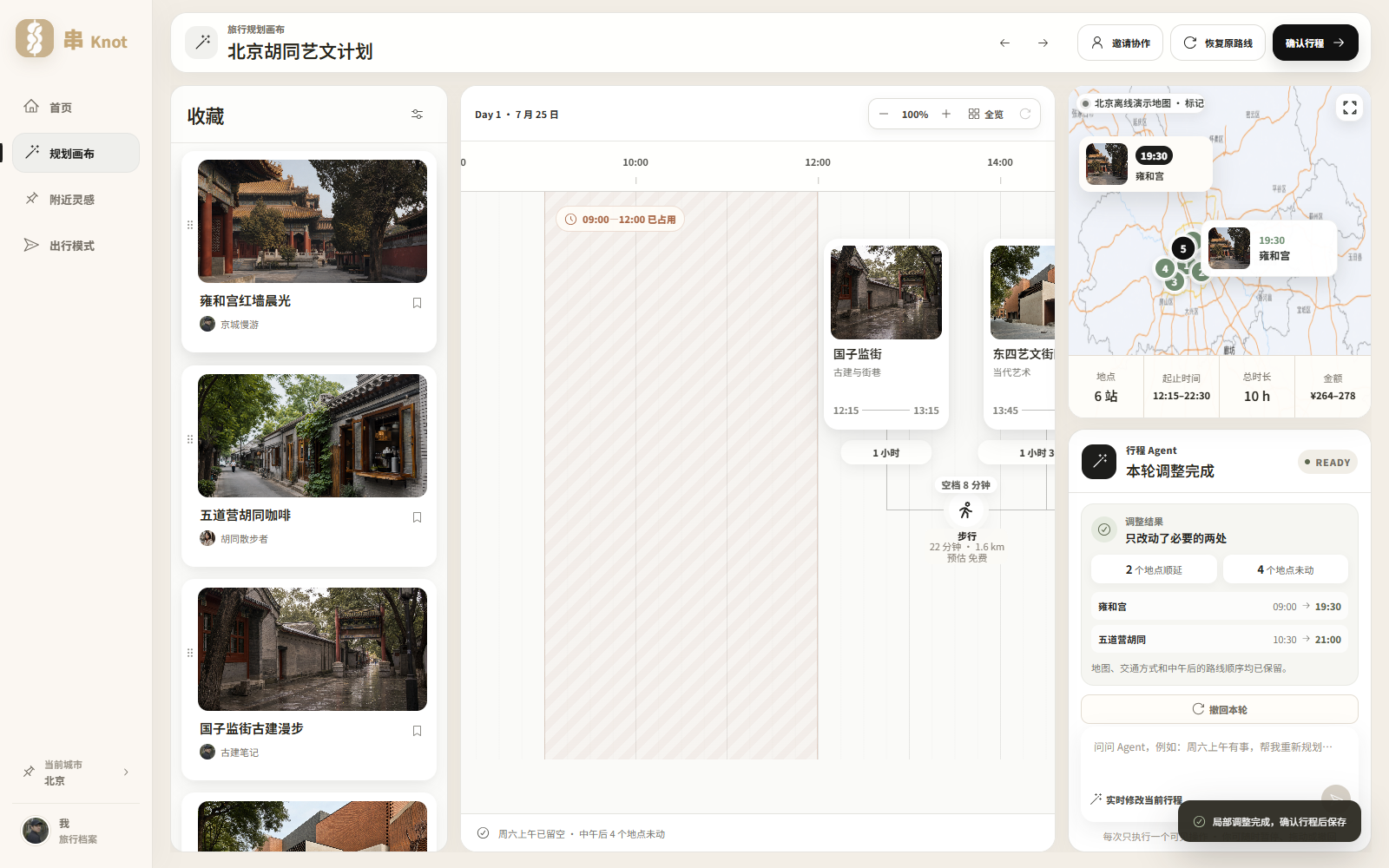Click 恢复原路线 button

(x=1217, y=43)
